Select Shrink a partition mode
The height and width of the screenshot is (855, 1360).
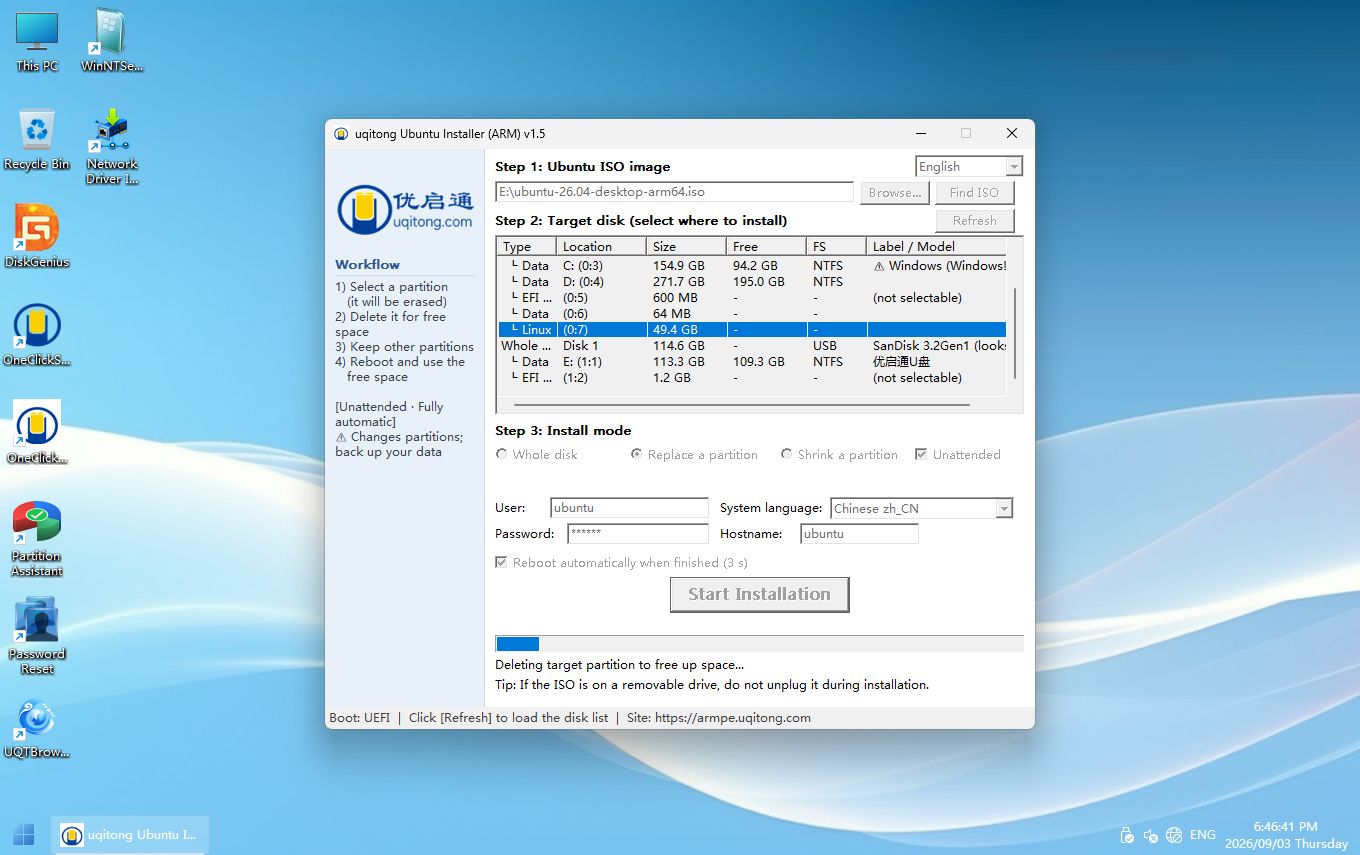839,454
